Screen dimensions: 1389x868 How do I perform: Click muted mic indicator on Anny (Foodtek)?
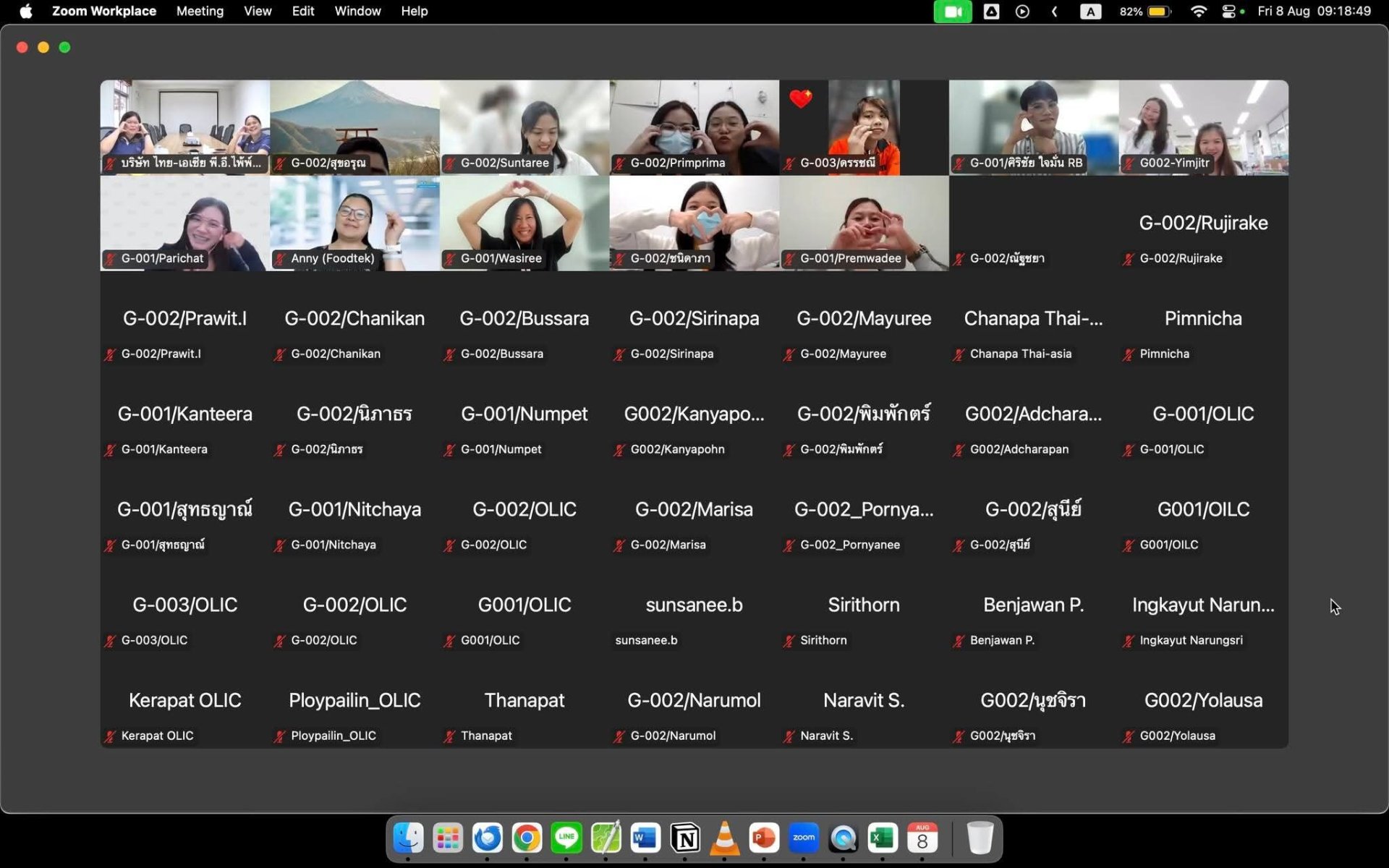coord(280,259)
